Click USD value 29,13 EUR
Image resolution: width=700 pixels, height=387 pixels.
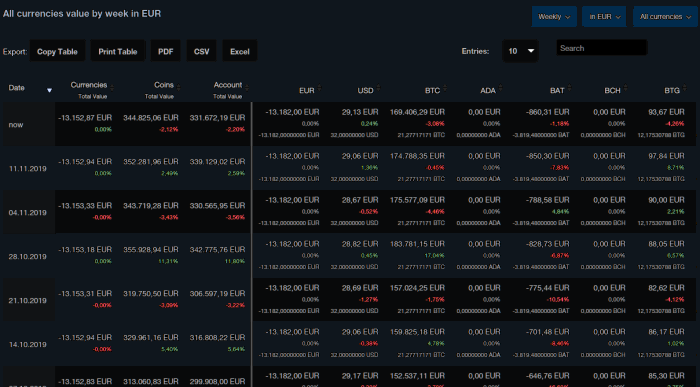[x=360, y=112]
